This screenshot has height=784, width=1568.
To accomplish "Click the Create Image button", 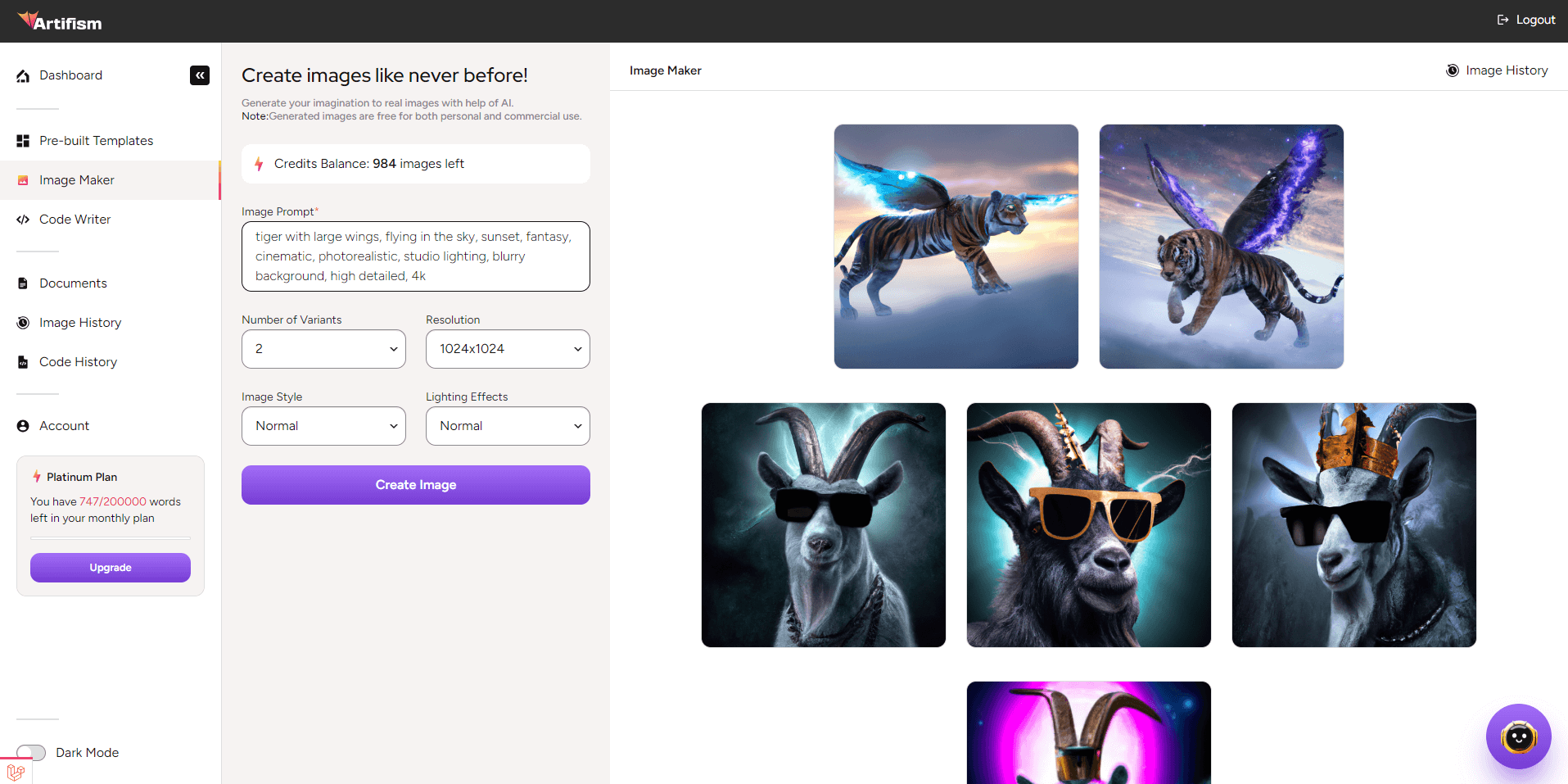I will click(416, 485).
